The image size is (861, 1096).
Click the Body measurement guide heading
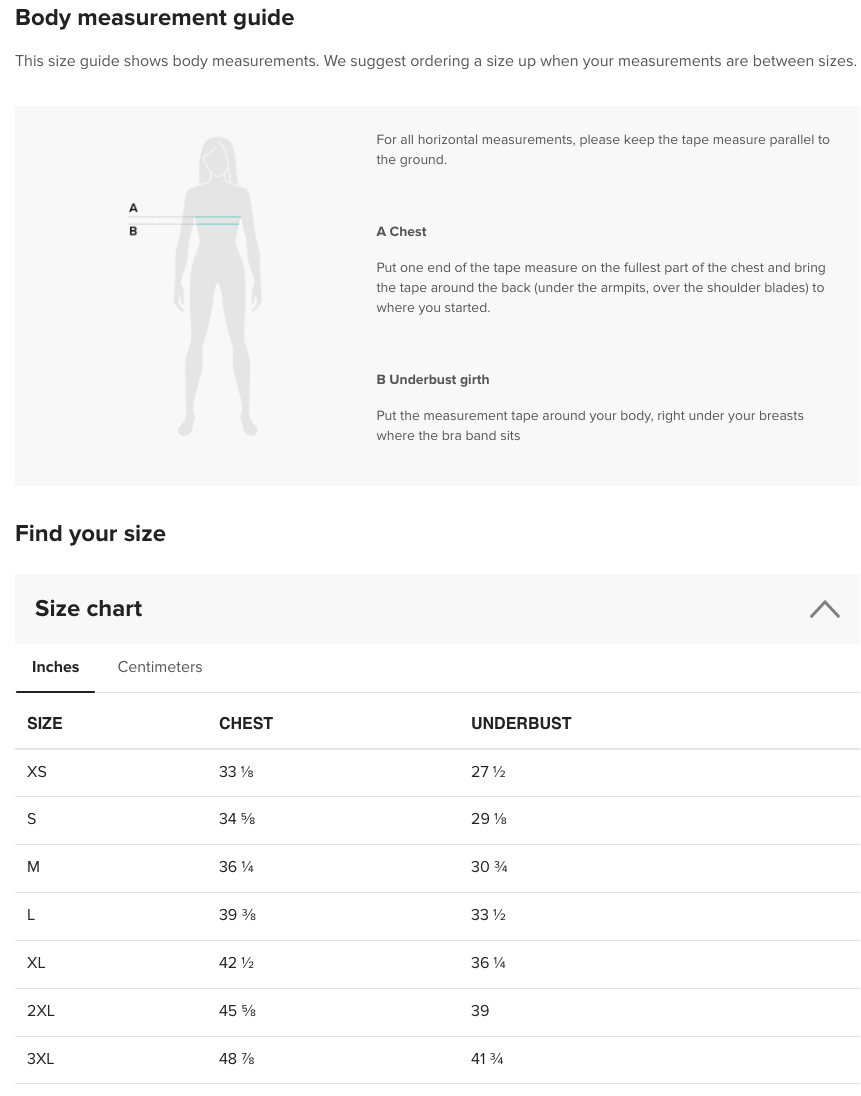tap(154, 18)
